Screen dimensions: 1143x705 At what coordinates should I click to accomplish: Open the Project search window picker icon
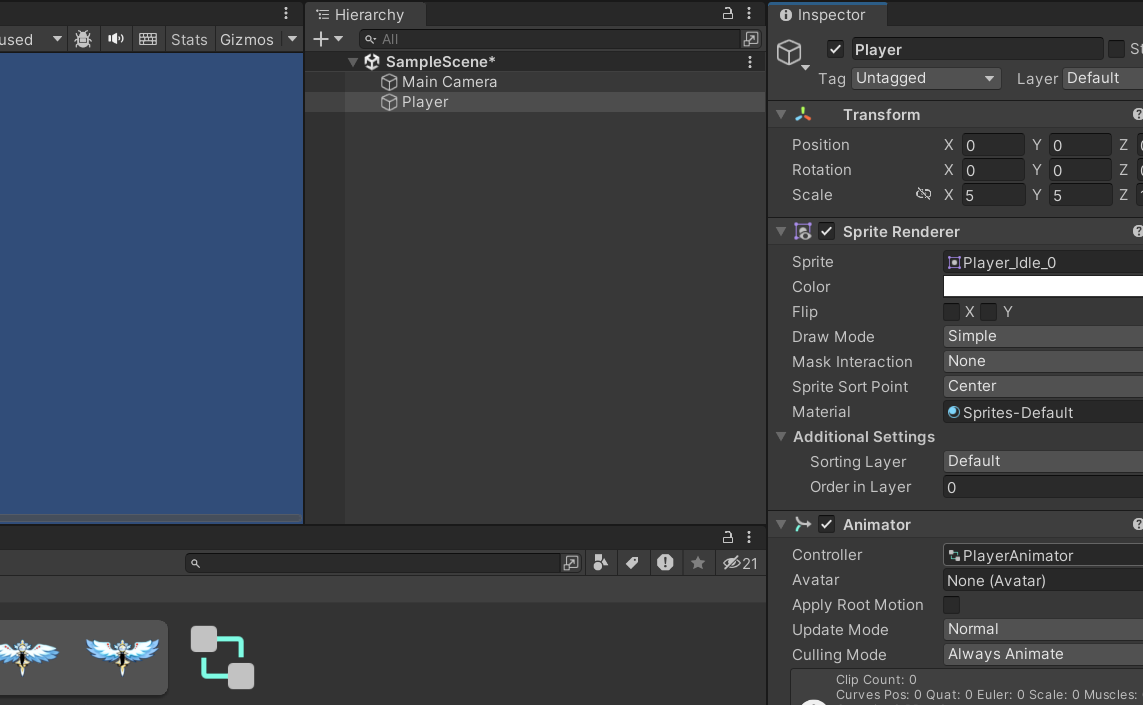571,563
